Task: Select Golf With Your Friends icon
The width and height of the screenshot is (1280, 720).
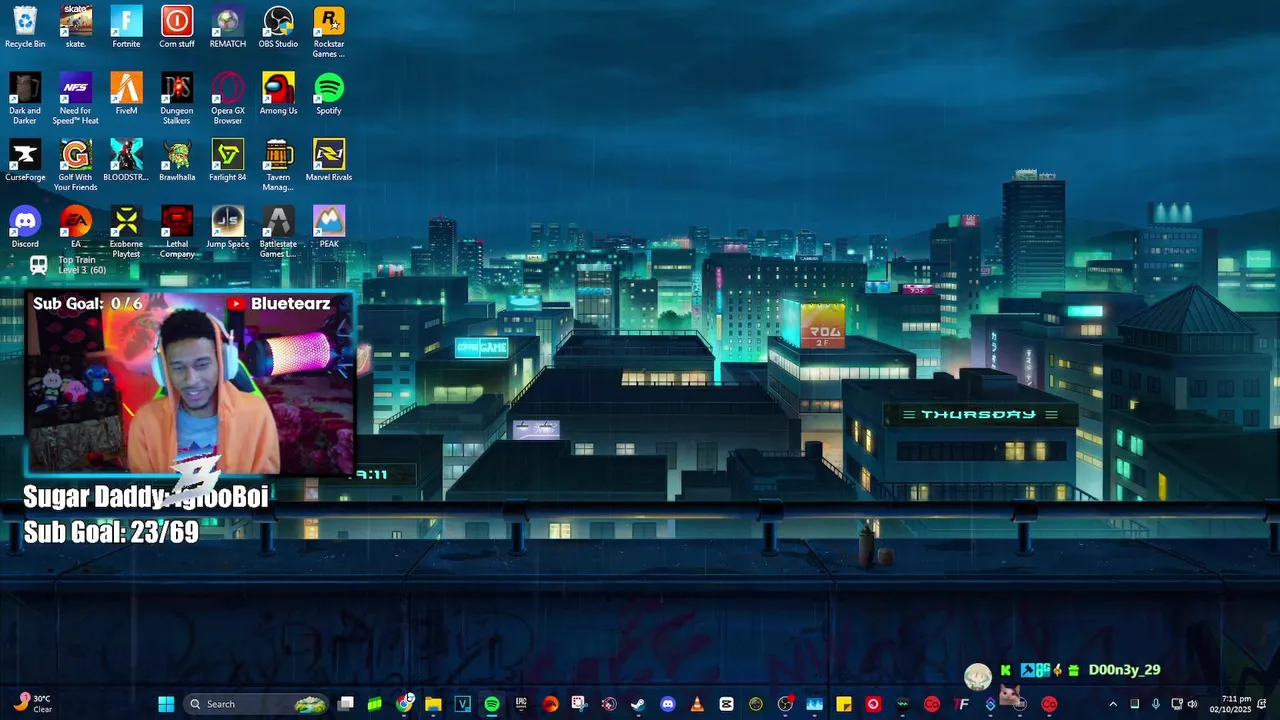Action: (76, 165)
